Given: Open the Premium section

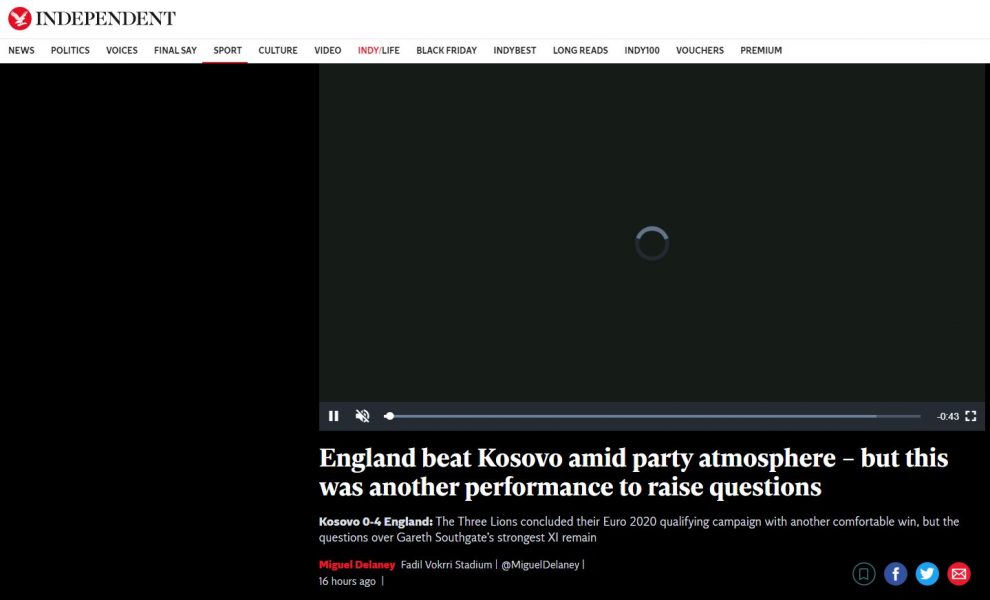Looking at the screenshot, I should (x=761, y=51).
